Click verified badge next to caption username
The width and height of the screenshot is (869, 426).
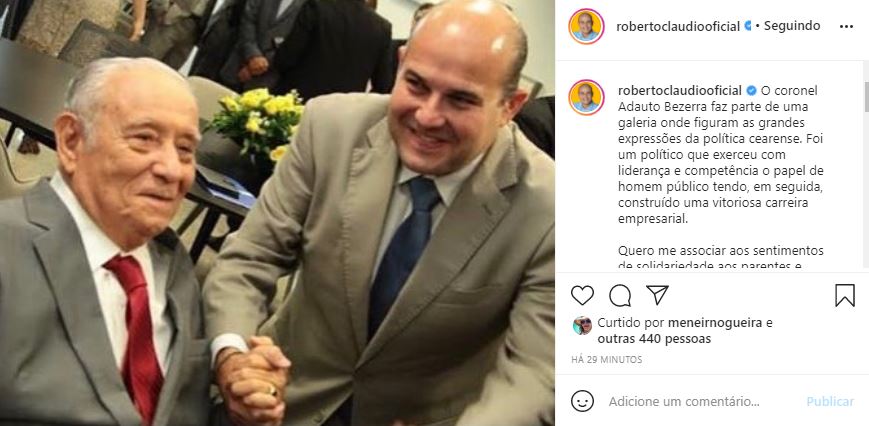751,90
